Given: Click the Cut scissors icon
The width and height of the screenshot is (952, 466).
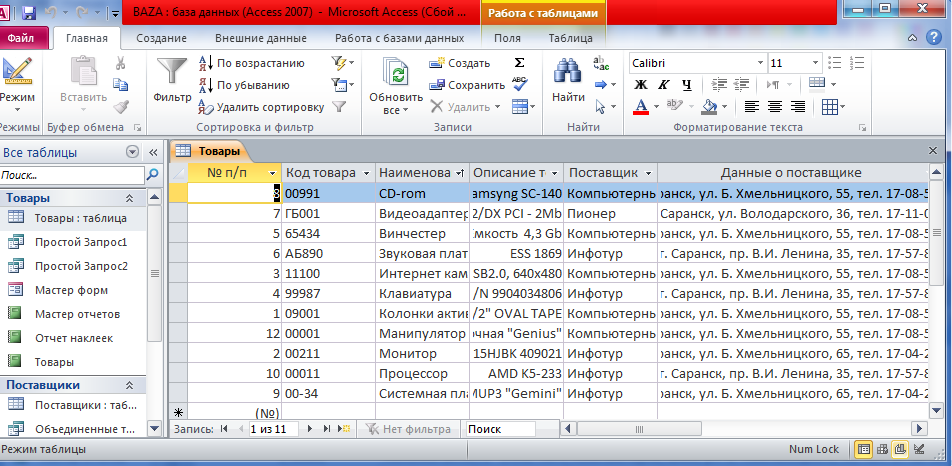Looking at the screenshot, I should click(x=120, y=62).
